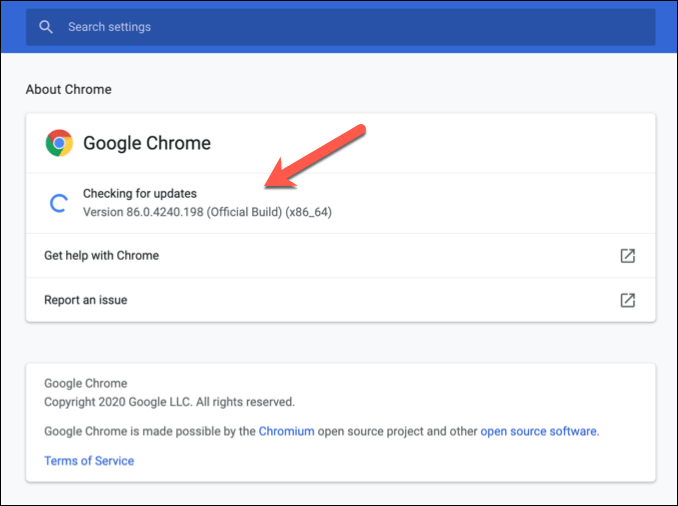Image resolution: width=678 pixels, height=506 pixels.
Task: Click the large Google Chrome title text
Action: [x=147, y=143]
